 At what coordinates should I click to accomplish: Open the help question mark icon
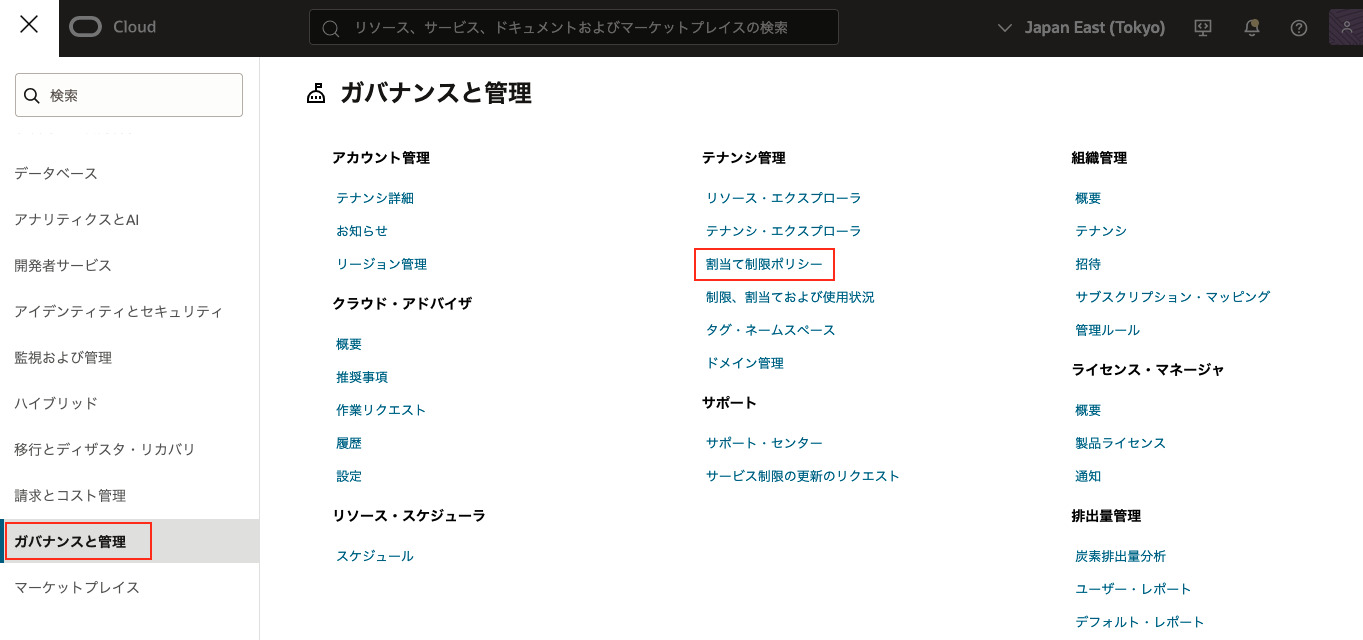[x=1299, y=28]
